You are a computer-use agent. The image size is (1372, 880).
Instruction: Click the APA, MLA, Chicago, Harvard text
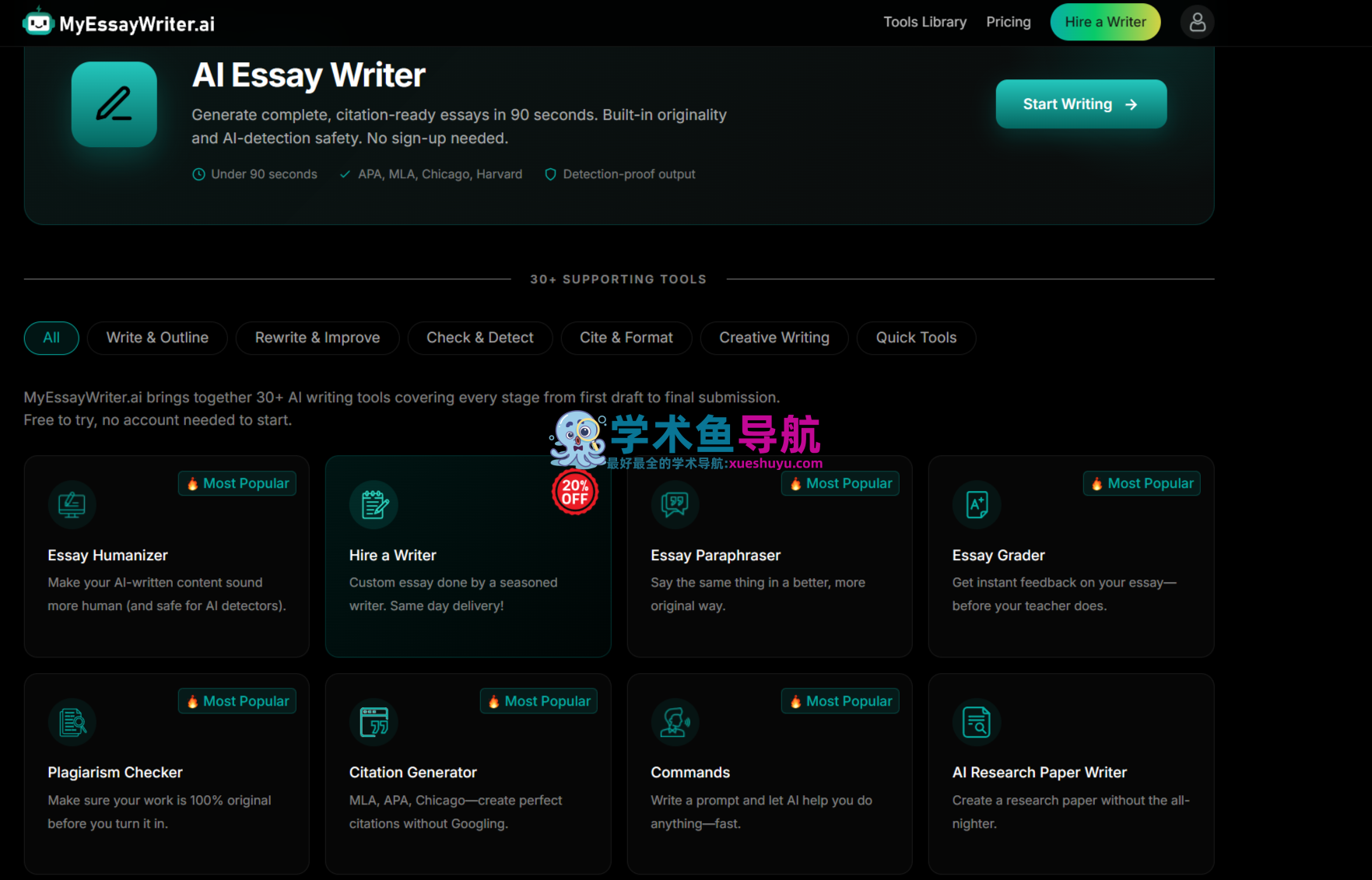pyautogui.click(x=440, y=174)
